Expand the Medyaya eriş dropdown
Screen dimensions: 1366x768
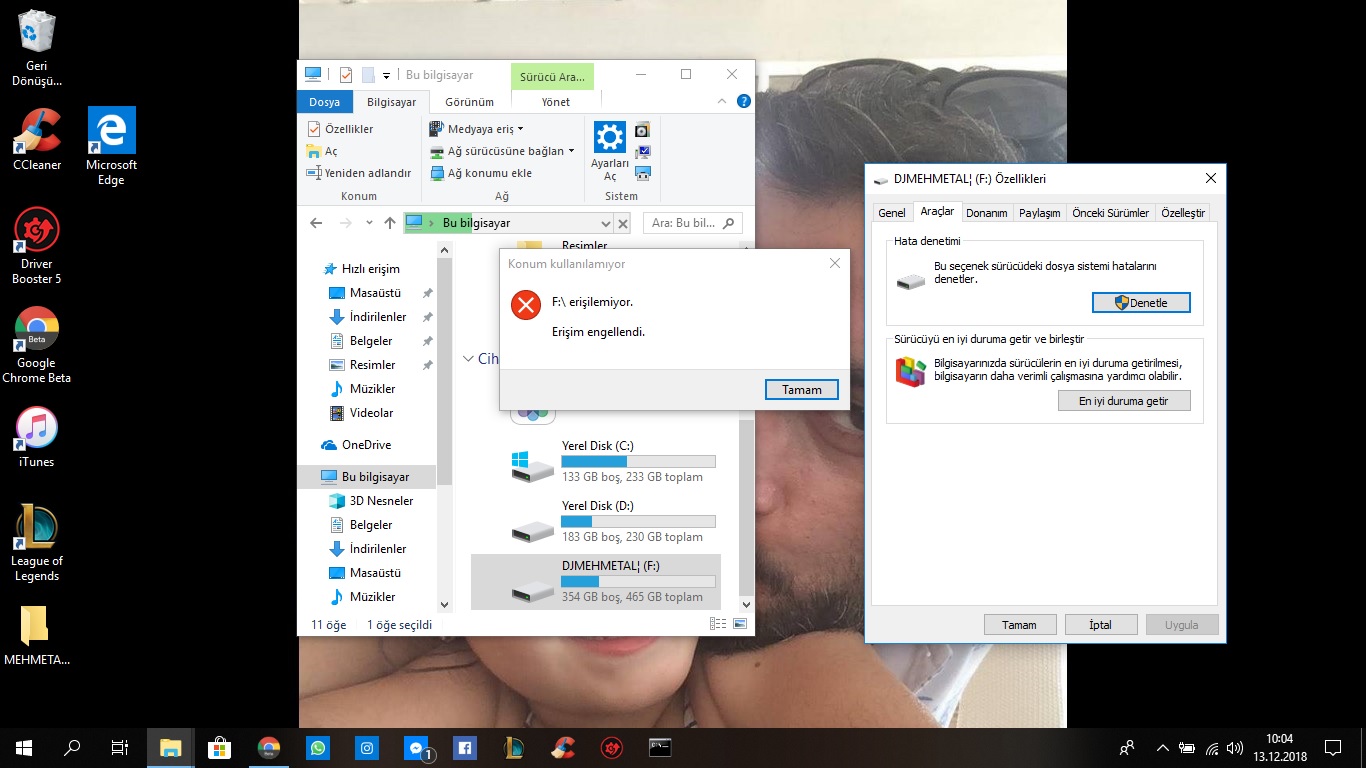click(477, 129)
